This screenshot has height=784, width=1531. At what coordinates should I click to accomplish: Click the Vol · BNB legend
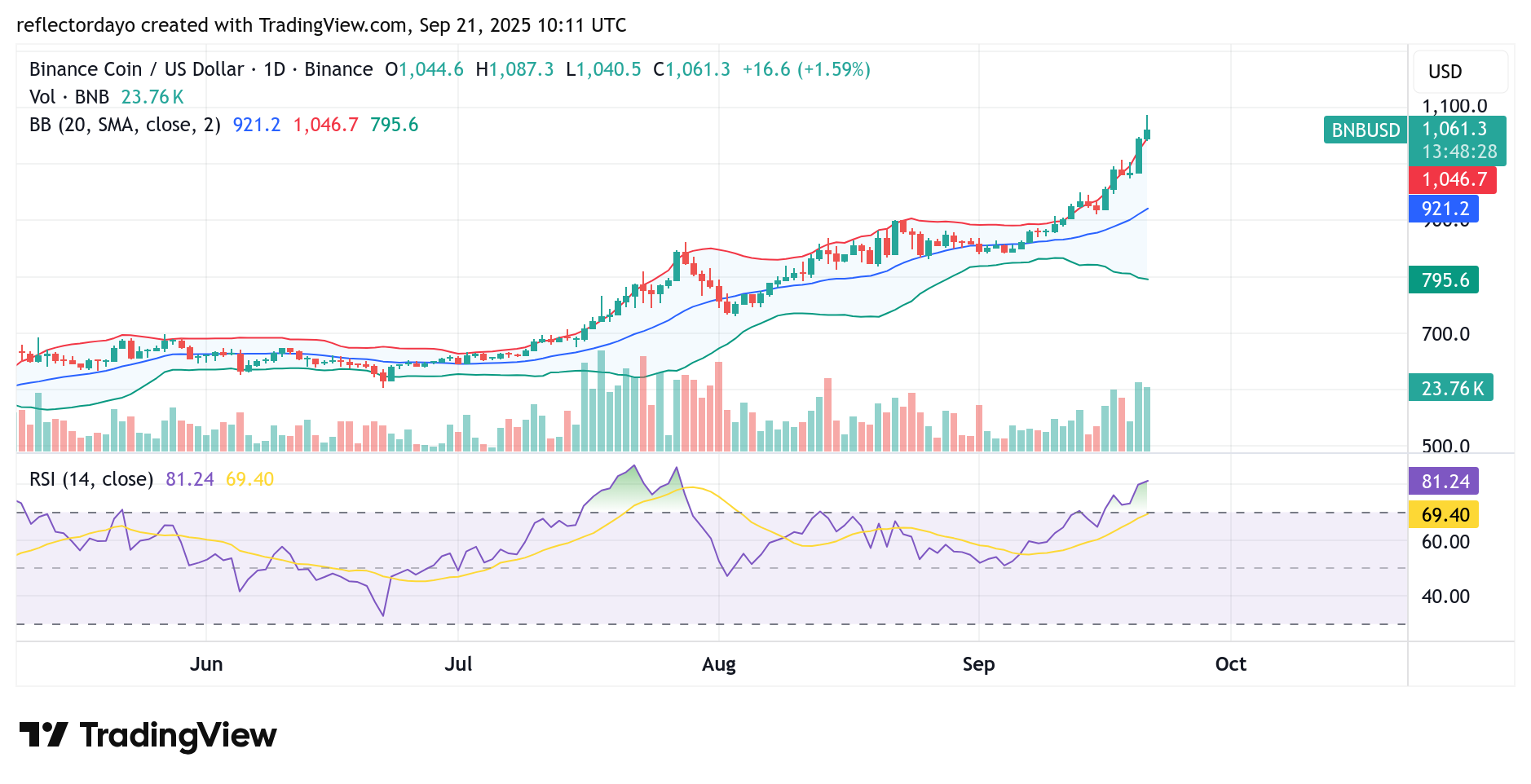point(69,97)
